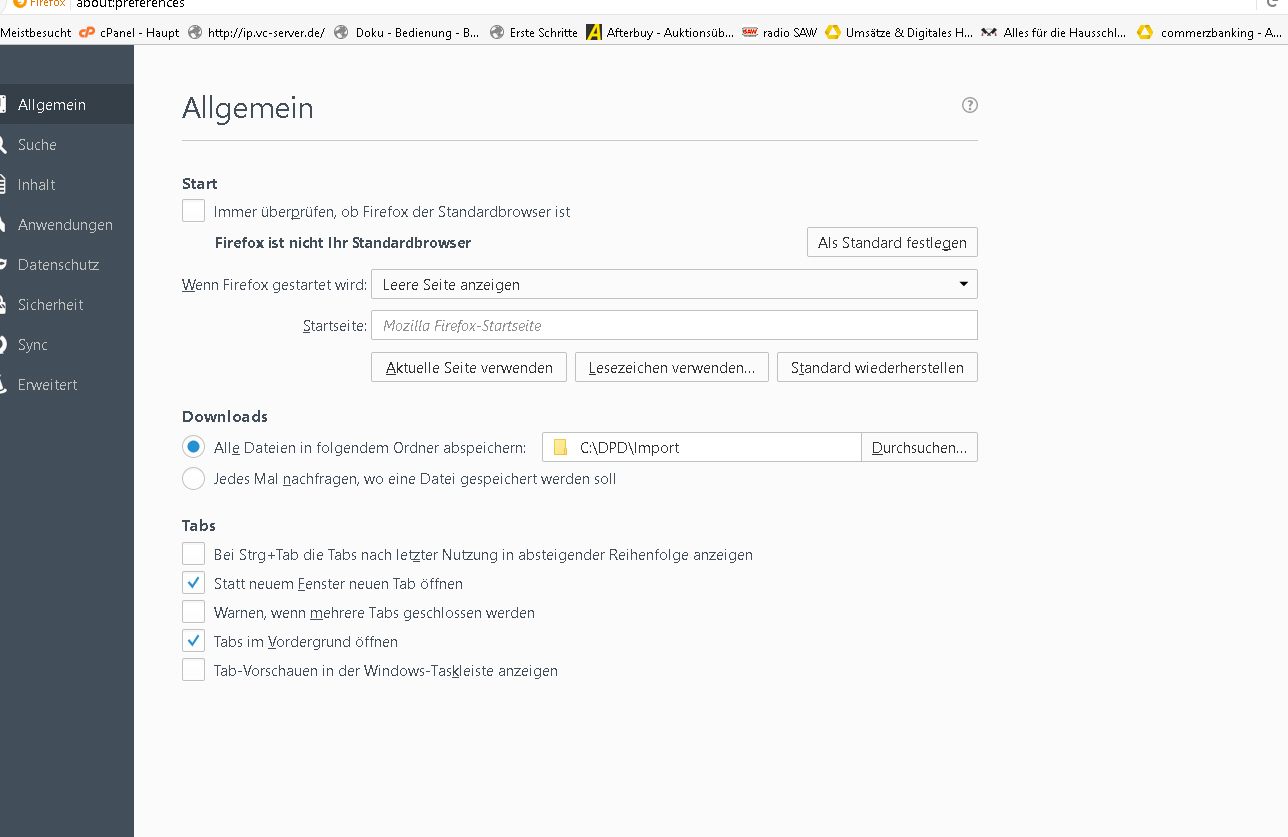
Task: Click 'Als Standard festlegen' button
Action: pyautogui.click(x=892, y=242)
